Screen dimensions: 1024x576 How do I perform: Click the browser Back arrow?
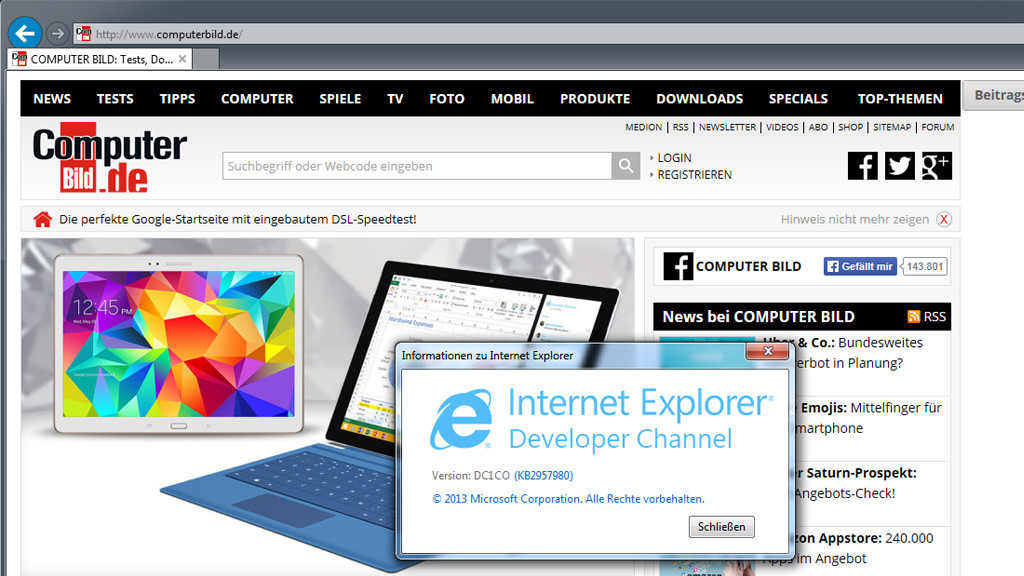24,32
